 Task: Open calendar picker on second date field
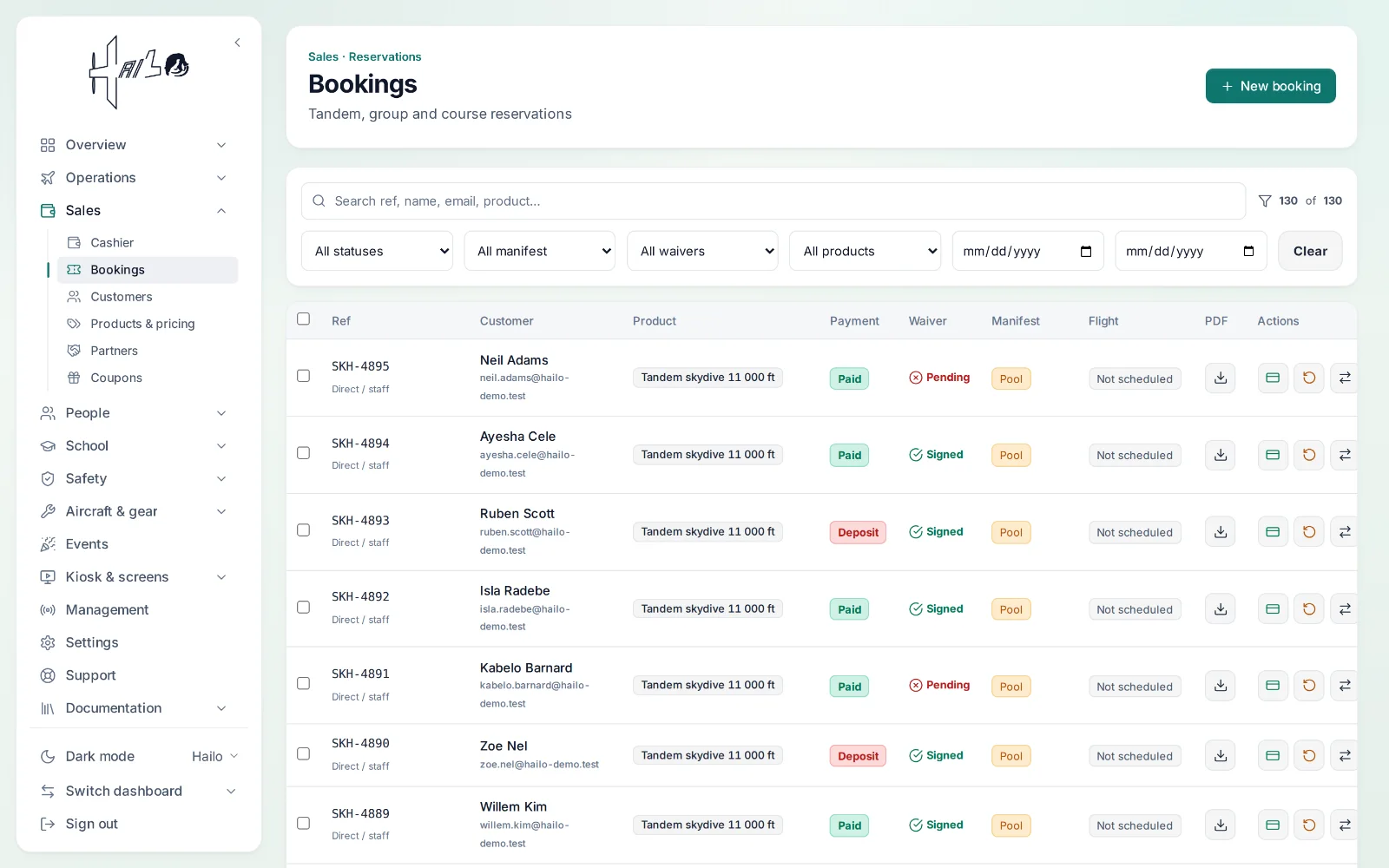click(x=1248, y=252)
